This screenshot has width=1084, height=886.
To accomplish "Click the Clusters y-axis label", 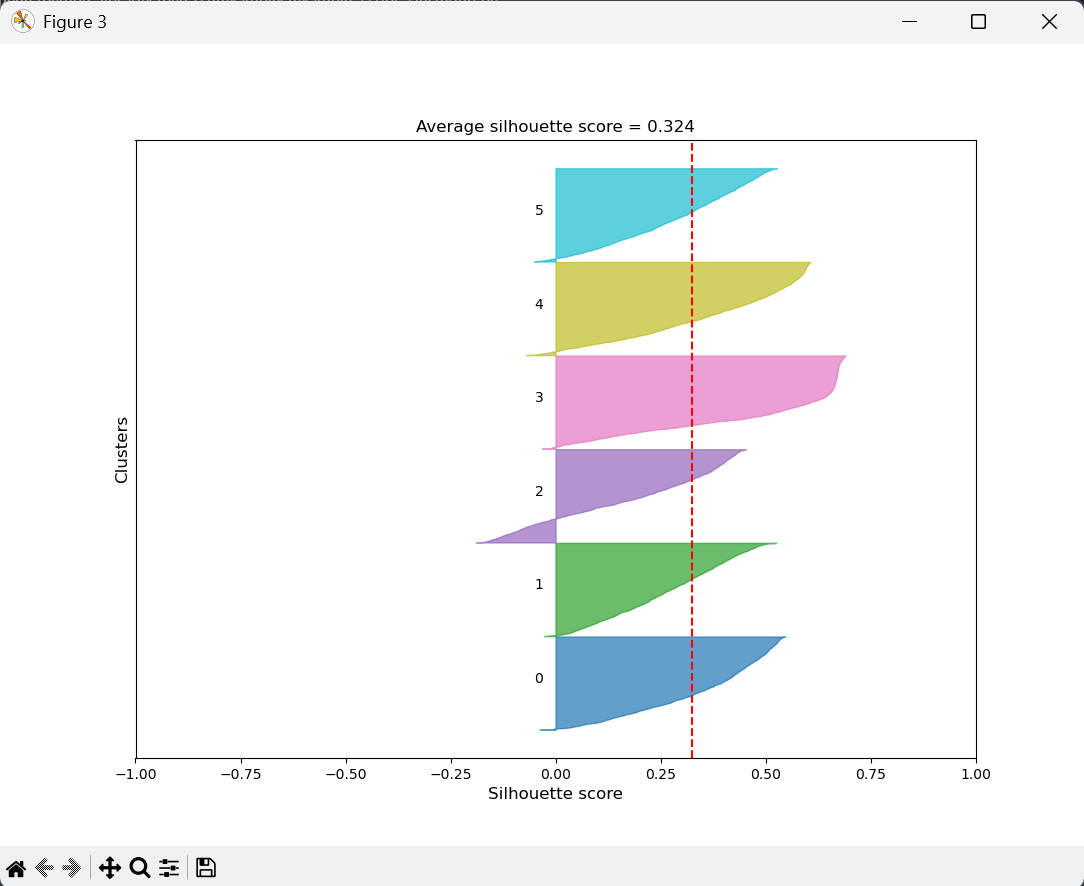I will click(122, 449).
